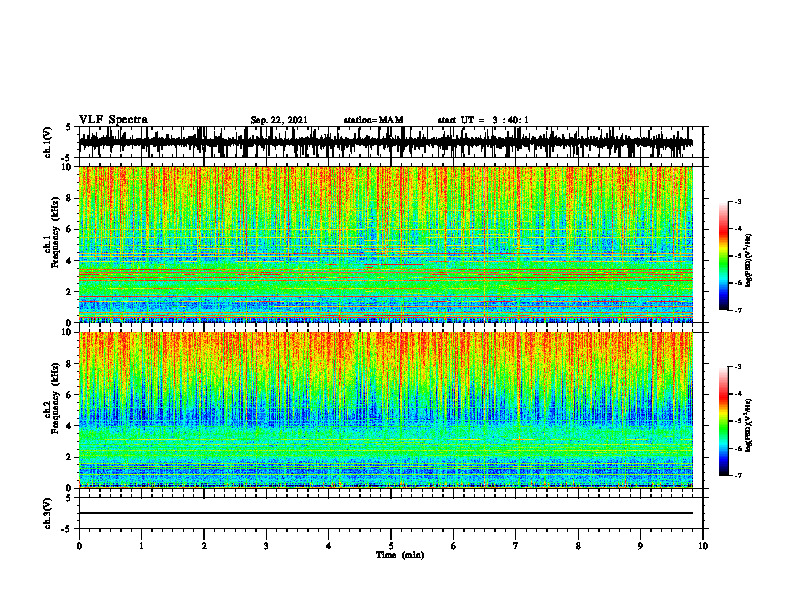Click the "-7" label on ch.2 color bar
Viewport: 792px width, 612px height.
pyautogui.click(x=737, y=475)
